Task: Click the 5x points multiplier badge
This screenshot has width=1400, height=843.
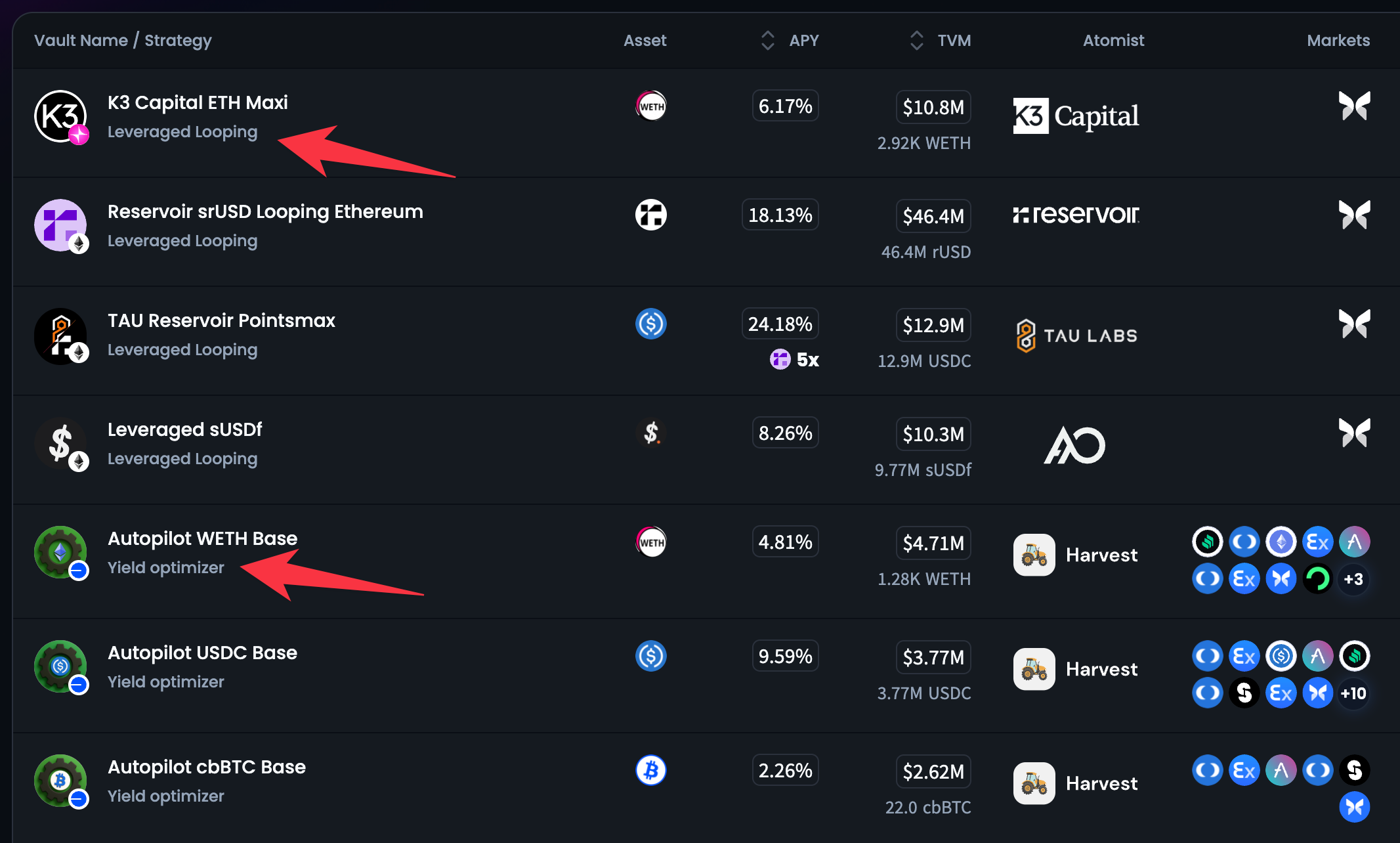Action: click(x=795, y=360)
